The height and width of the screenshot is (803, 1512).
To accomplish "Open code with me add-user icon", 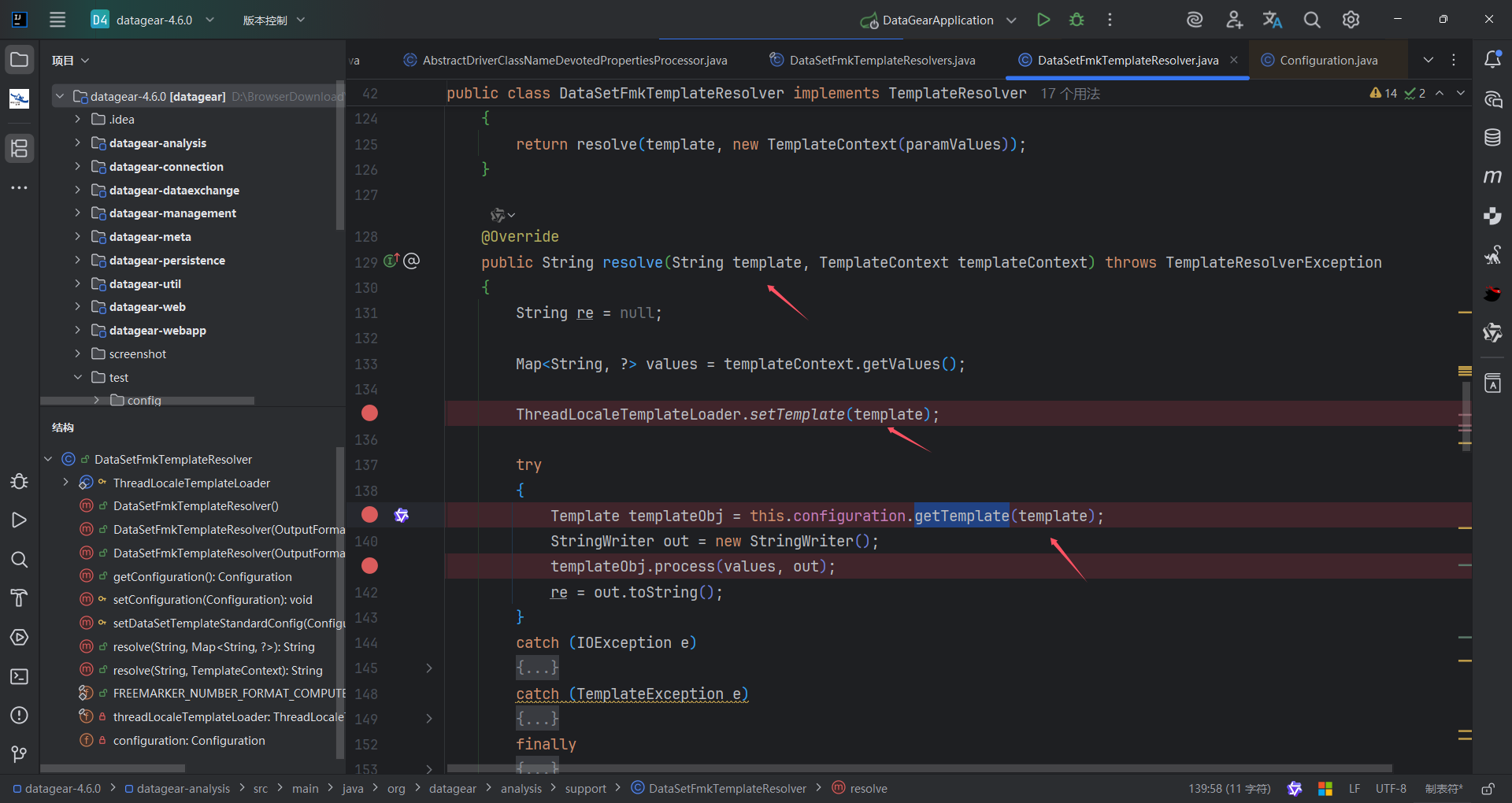I will (x=1234, y=20).
